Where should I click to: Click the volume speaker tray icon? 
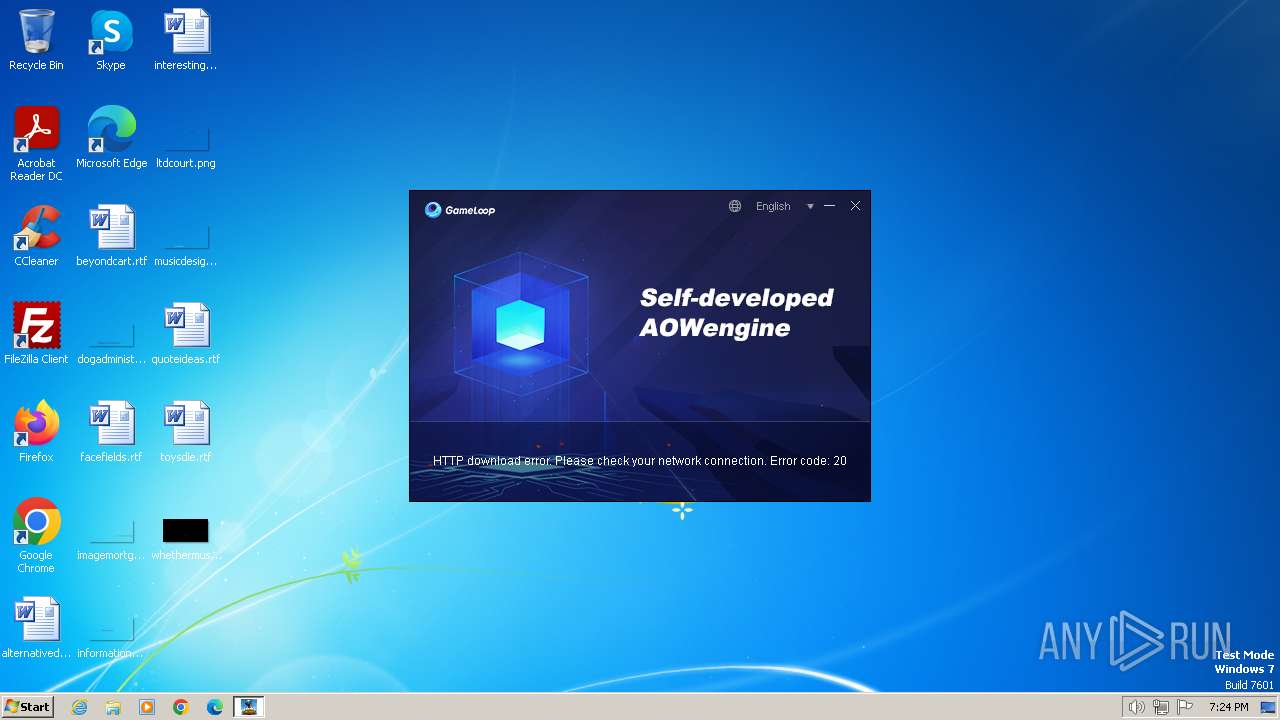tap(1136, 707)
